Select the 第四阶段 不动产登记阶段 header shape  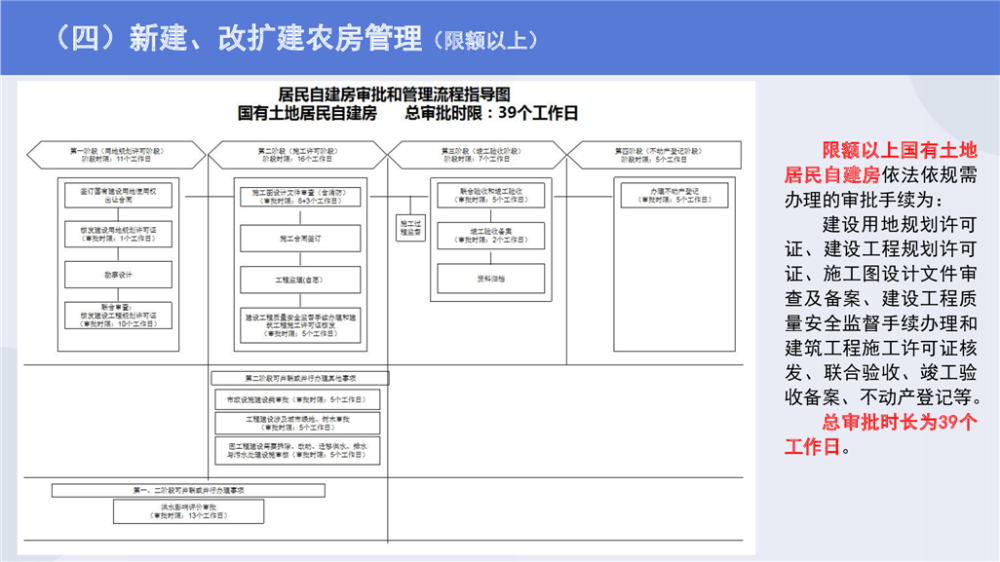click(x=656, y=154)
